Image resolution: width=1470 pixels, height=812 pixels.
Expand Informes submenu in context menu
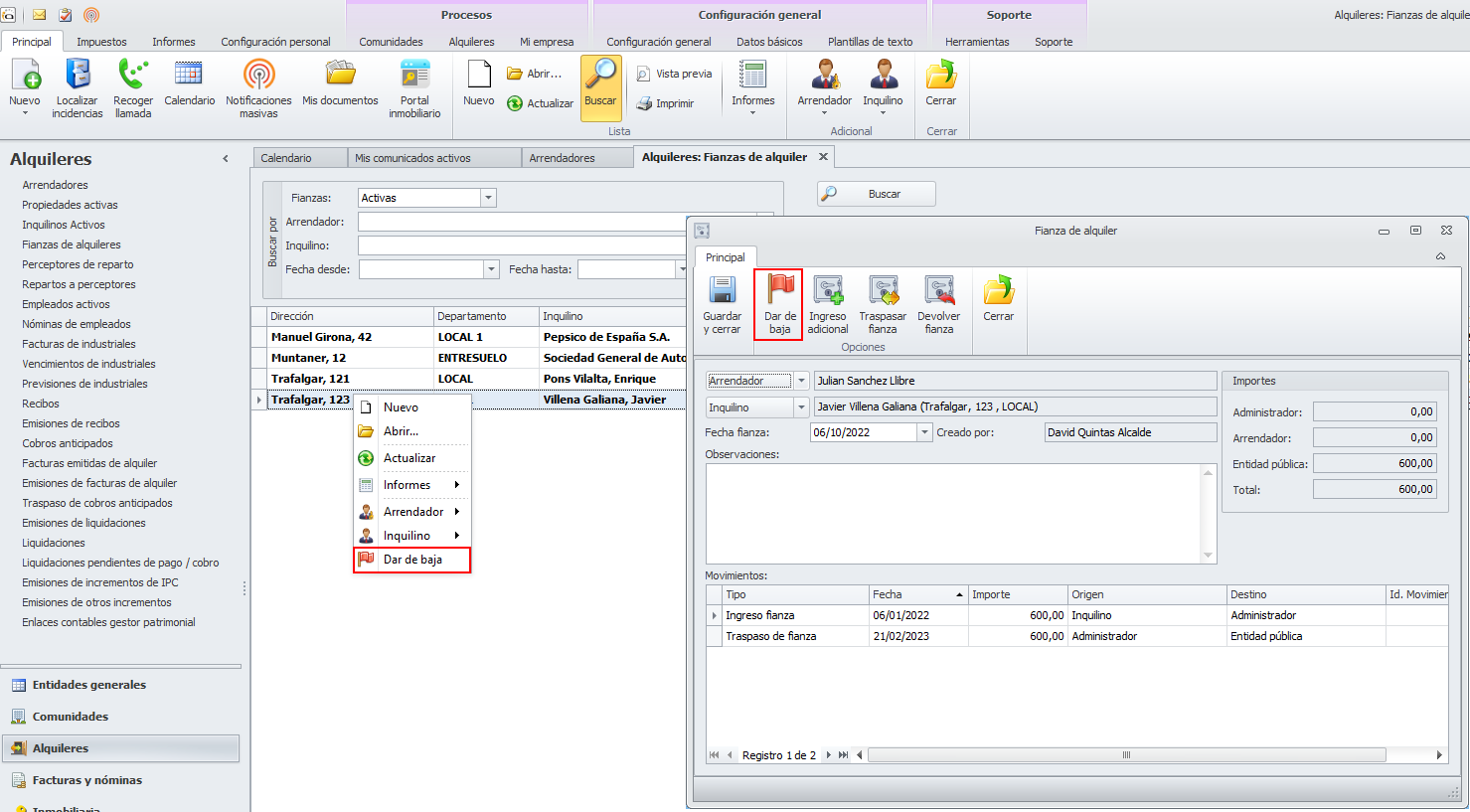point(411,485)
